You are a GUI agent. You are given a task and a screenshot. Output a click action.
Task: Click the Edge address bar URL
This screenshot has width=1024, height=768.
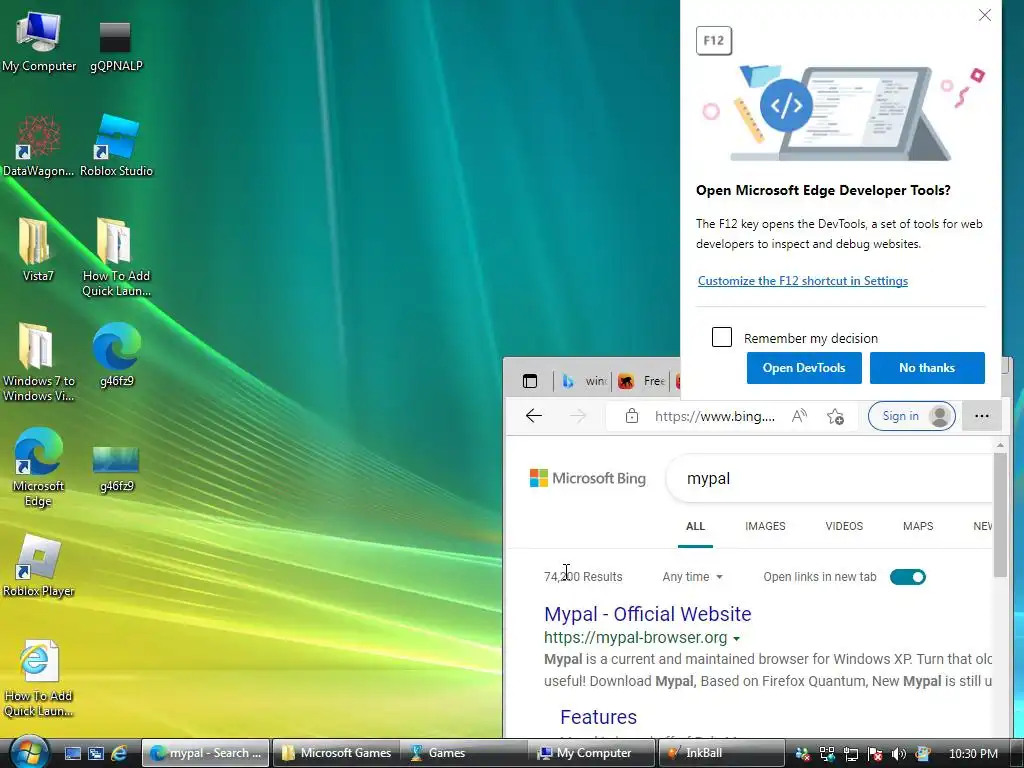click(x=714, y=416)
